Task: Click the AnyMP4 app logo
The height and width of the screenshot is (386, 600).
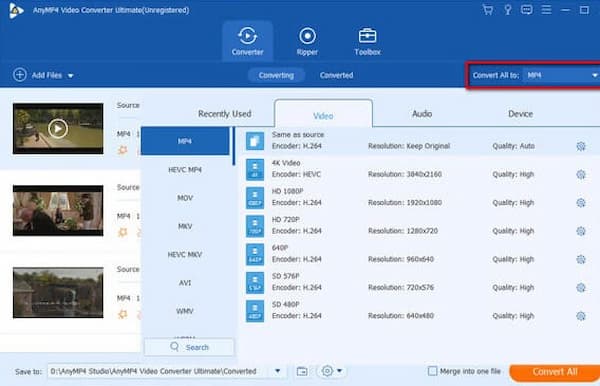Action: click(16, 10)
